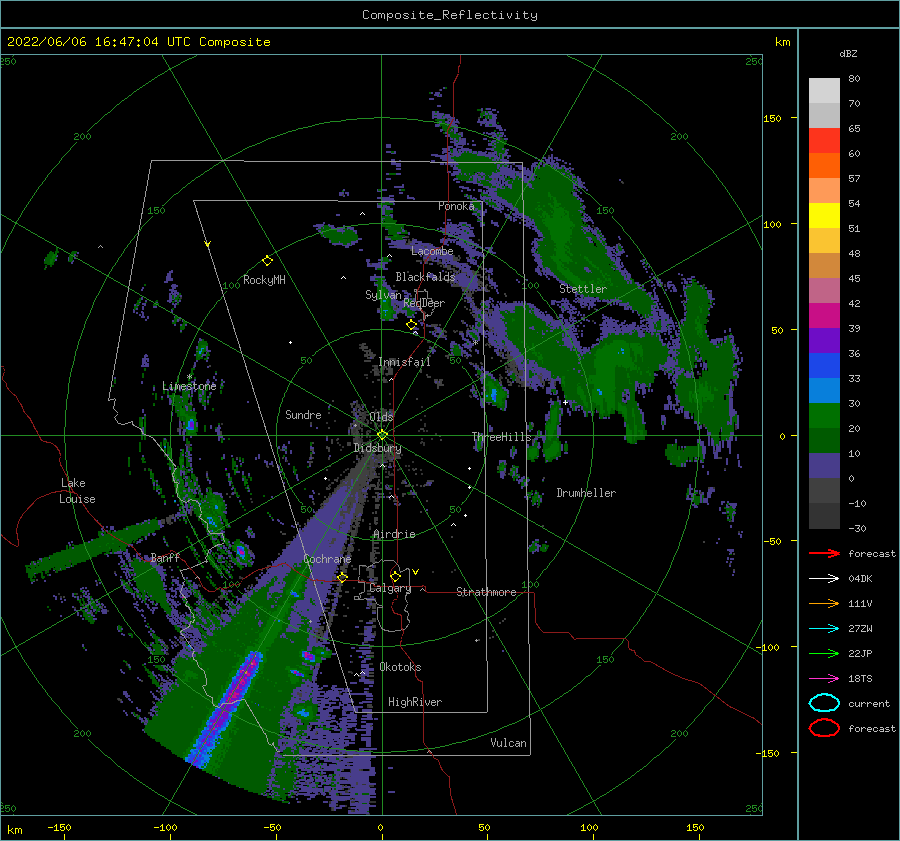Click the Lake Louise label

[x=77, y=491]
